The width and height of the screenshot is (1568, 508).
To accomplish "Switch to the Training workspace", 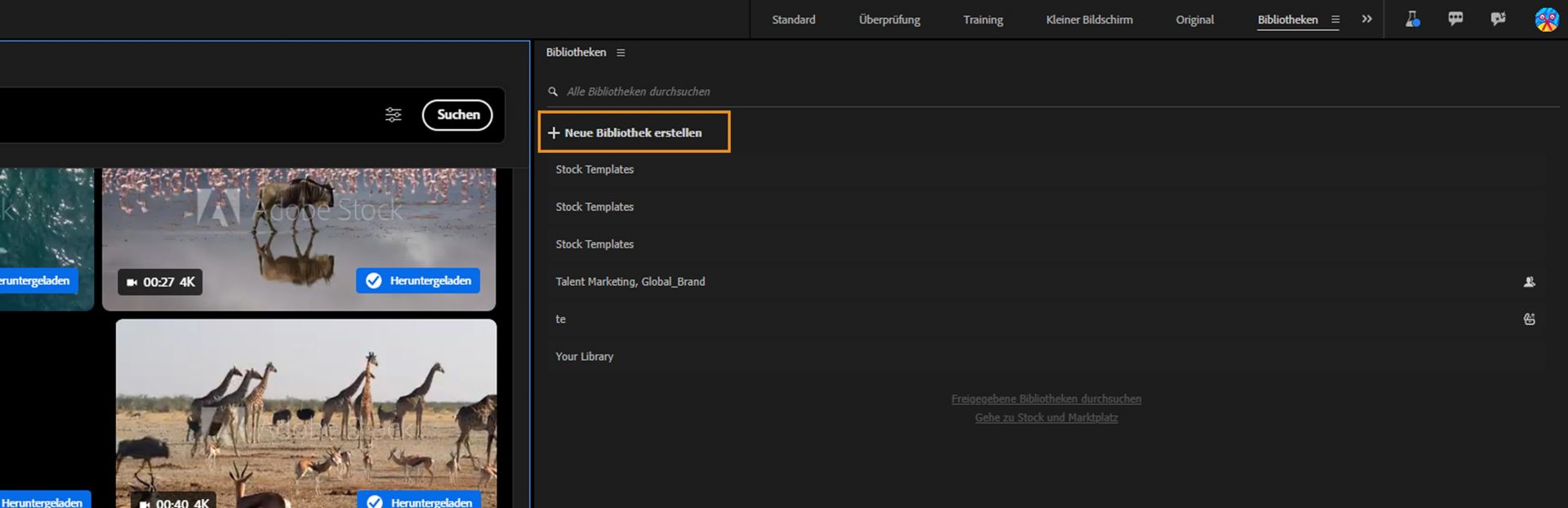I will pyautogui.click(x=983, y=20).
